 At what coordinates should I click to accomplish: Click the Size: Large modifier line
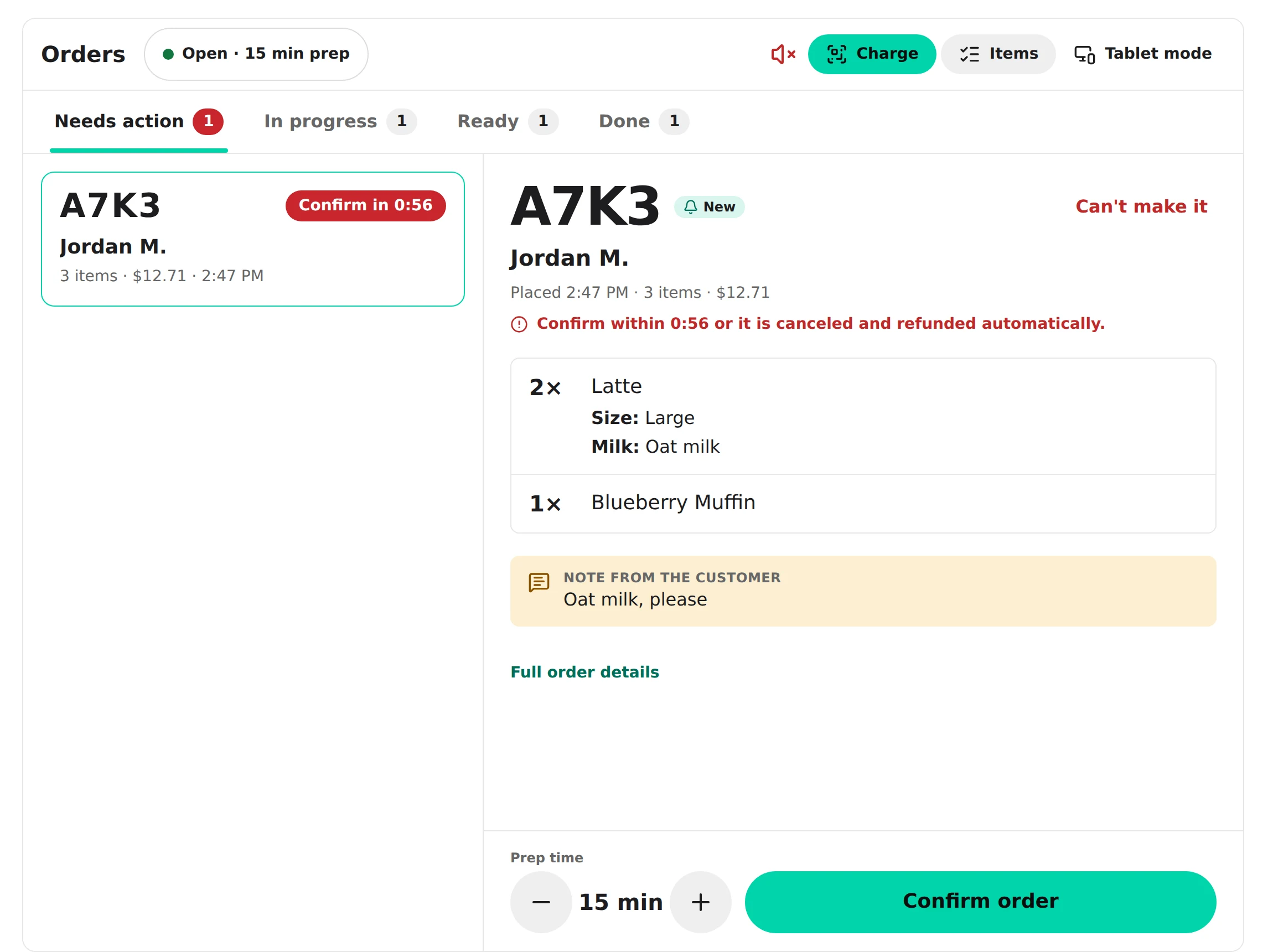(643, 418)
